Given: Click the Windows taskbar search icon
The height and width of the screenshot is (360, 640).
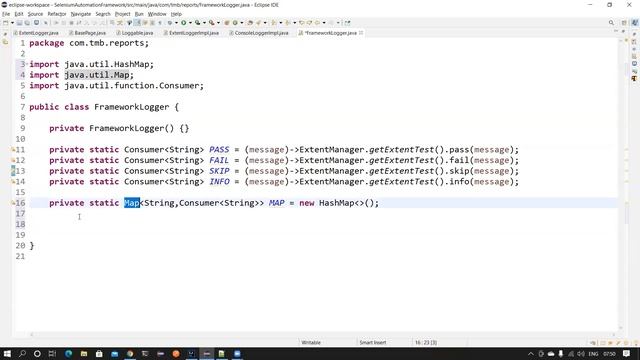Looking at the screenshot, I should (22, 353).
